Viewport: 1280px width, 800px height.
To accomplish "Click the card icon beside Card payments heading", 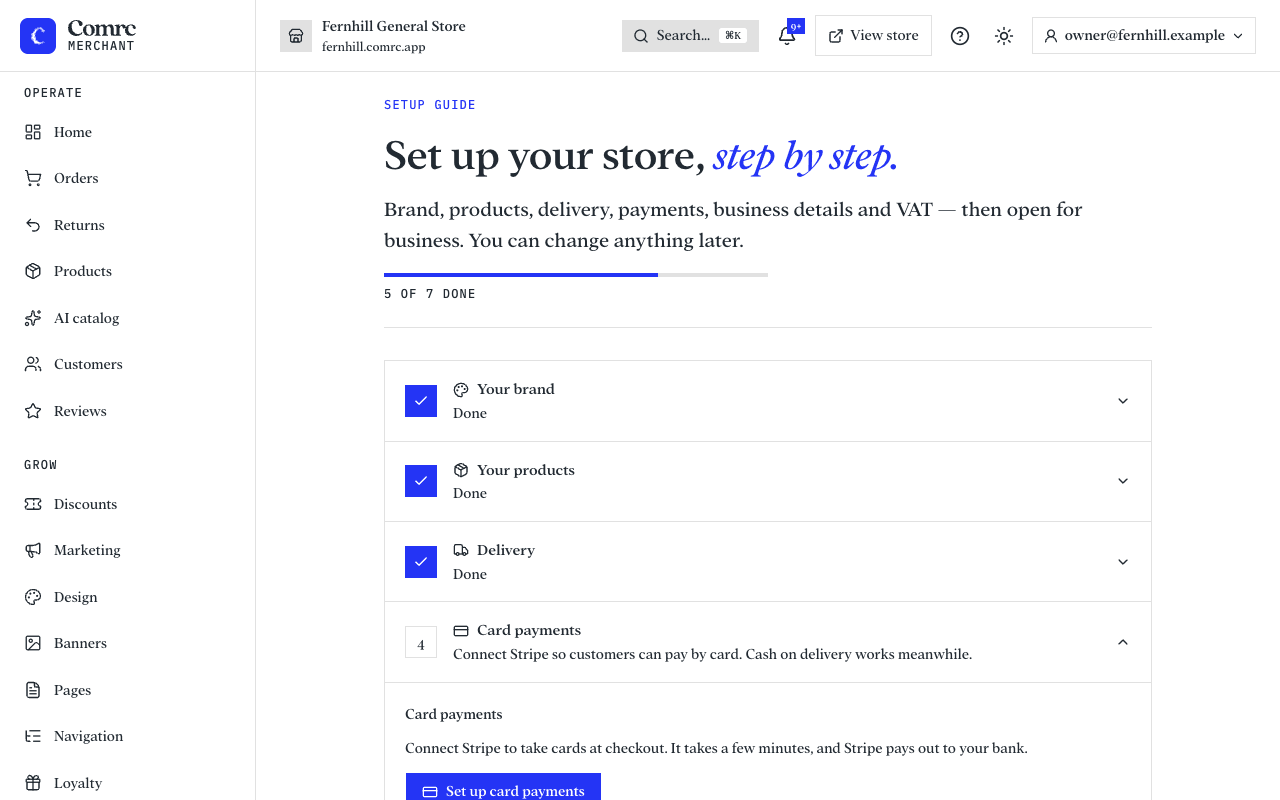I will coord(461,630).
